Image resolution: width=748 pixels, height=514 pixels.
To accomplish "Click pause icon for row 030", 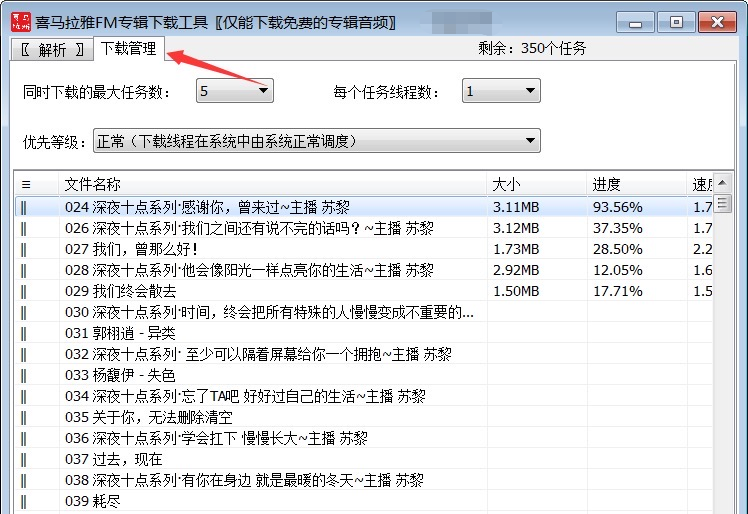I will (x=24, y=313).
